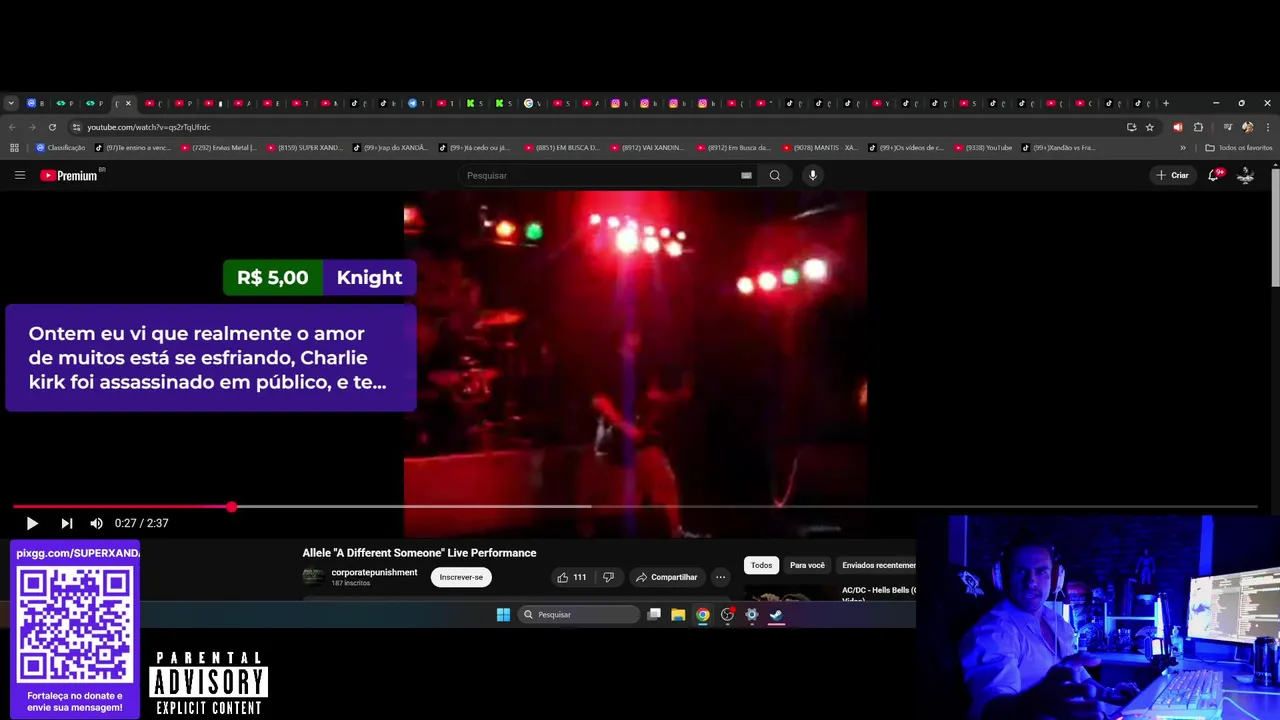Subscribe with Inscrever-se button

coord(461,577)
